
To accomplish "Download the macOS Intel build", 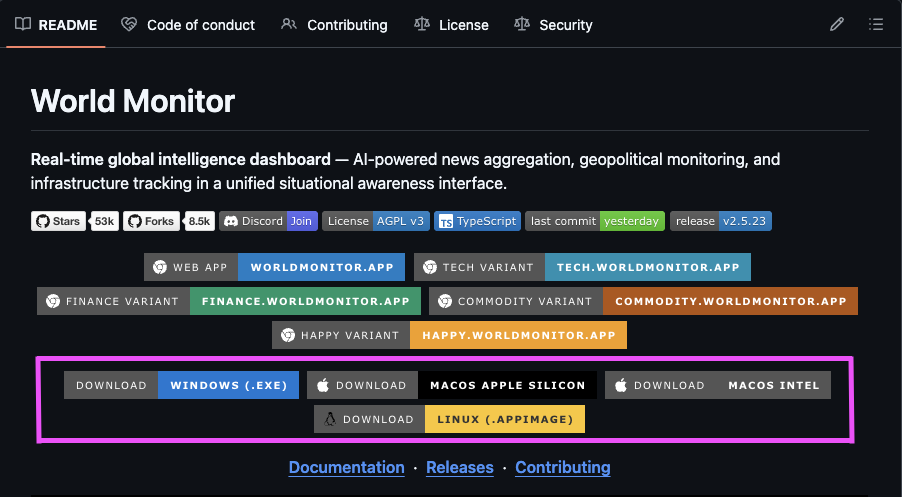I will click(x=718, y=385).
